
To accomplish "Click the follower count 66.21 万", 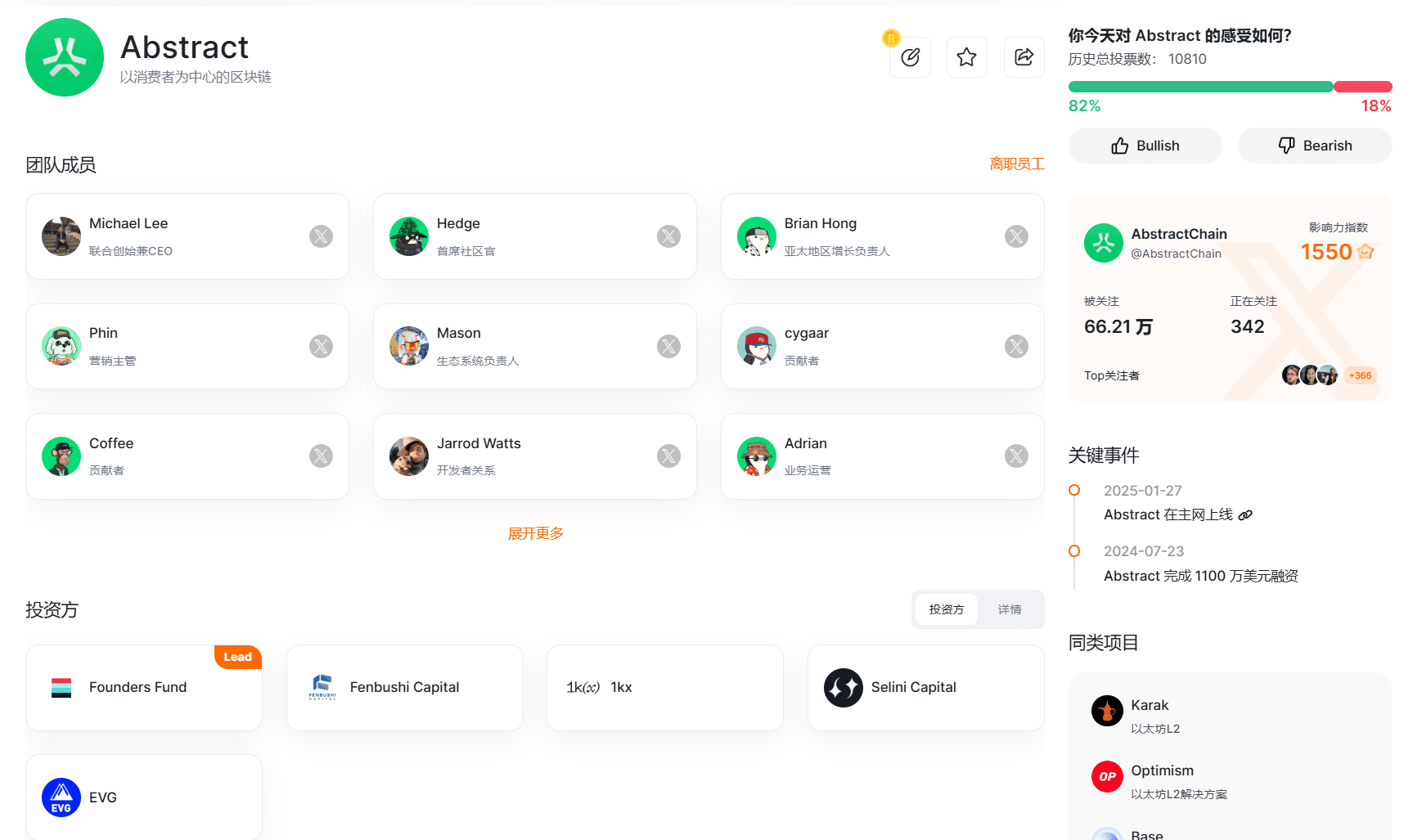I will pos(1118,327).
